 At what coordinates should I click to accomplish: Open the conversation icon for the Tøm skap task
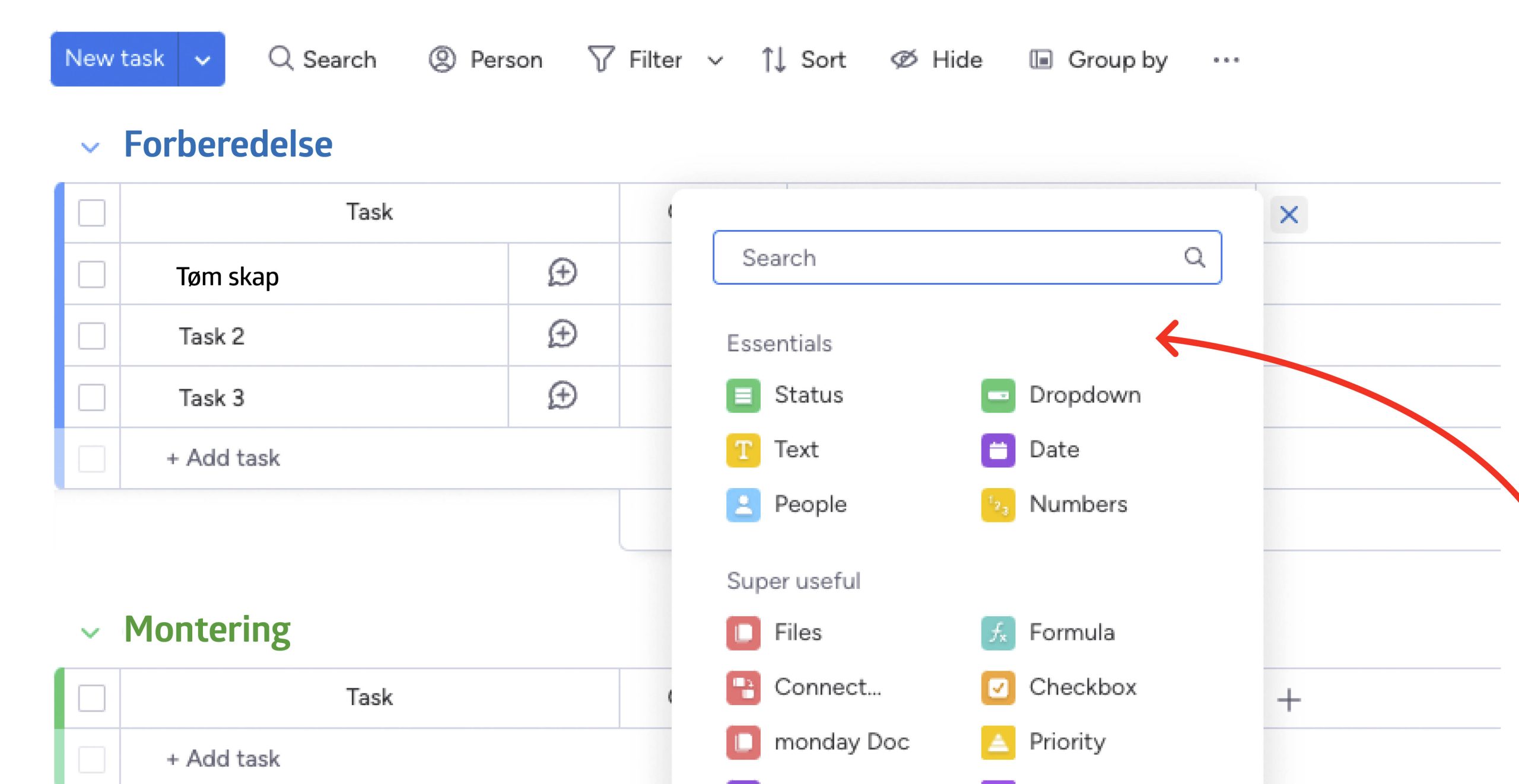click(x=562, y=273)
